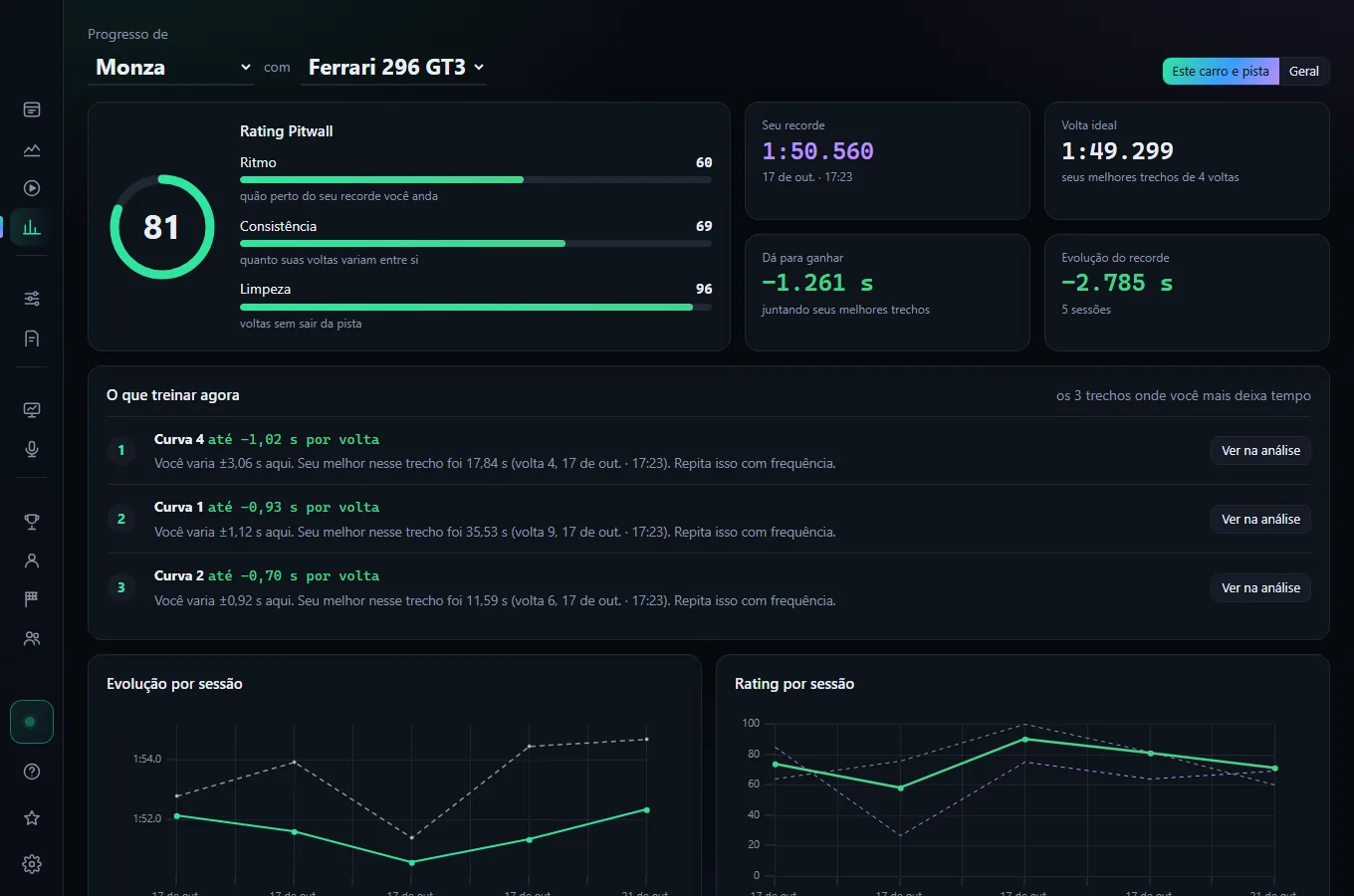This screenshot has width=1354, height=896.
Task: Click the single person profile icon
Action: (x=32, y=560)
